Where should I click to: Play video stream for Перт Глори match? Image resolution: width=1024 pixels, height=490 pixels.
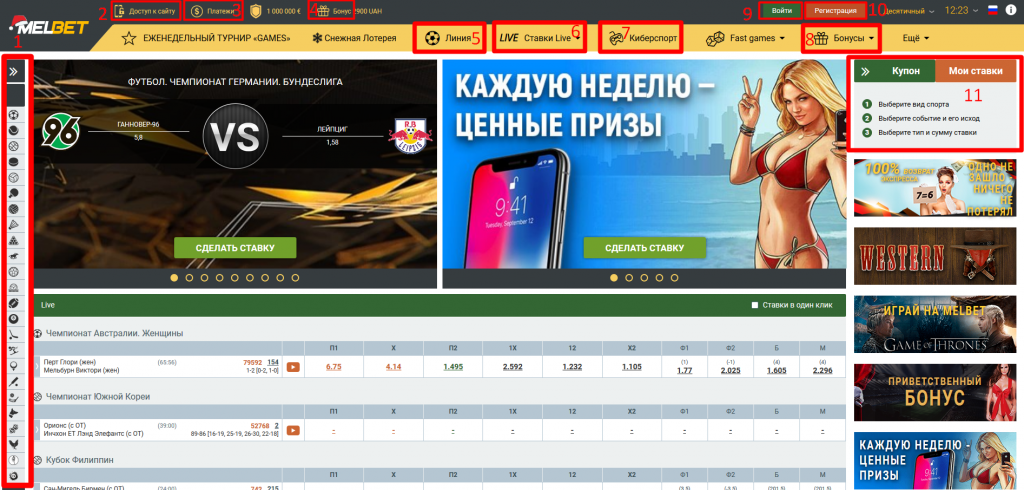[293, 367]
